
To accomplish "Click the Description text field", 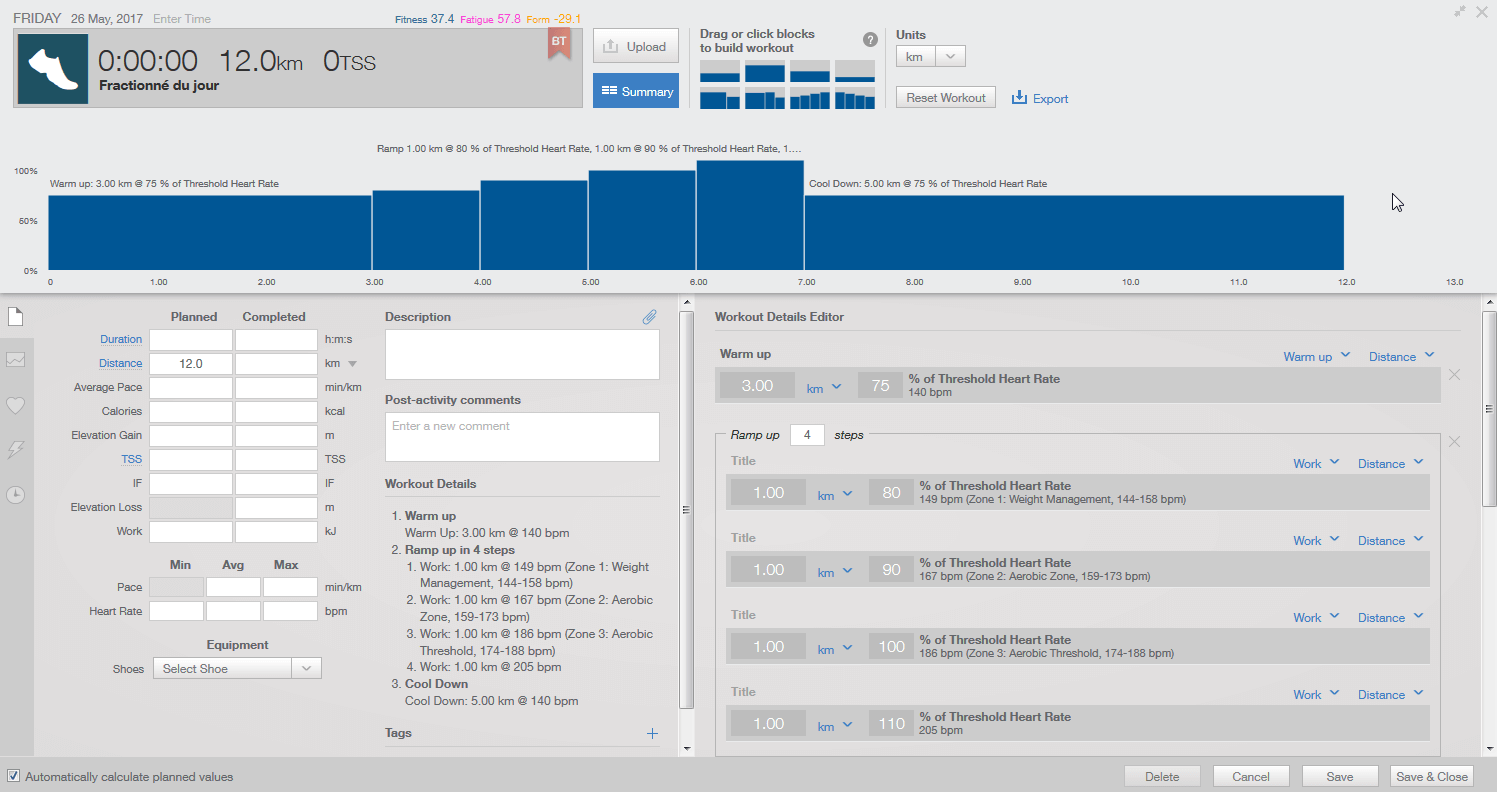I will tap(522, 355).
